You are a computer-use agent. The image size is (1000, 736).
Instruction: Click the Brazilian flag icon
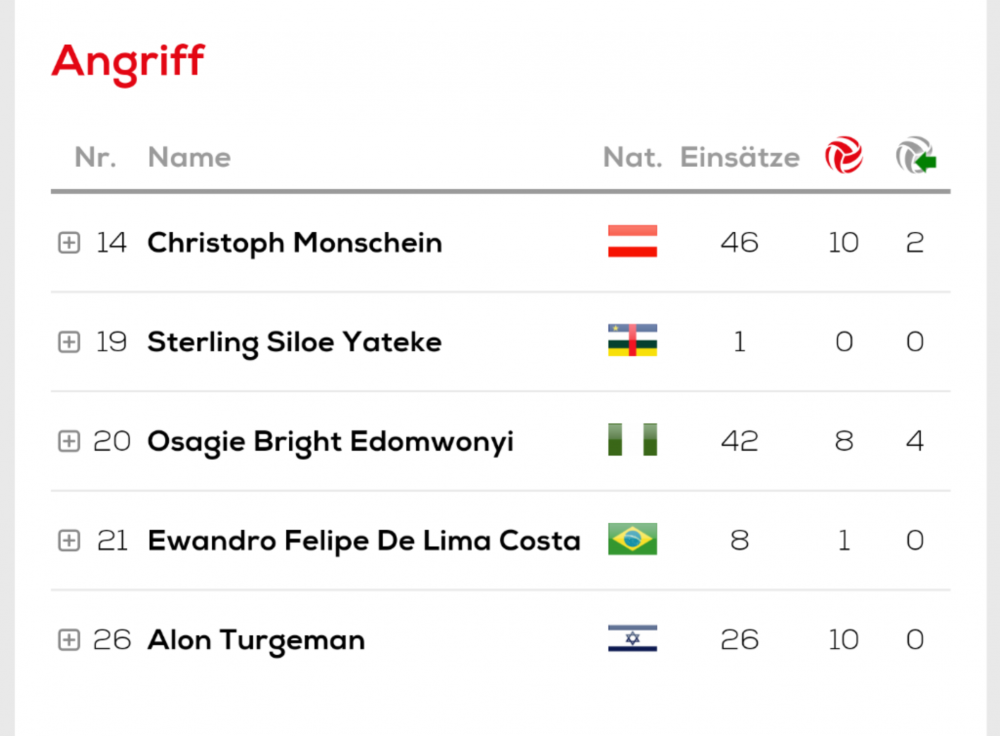point(632,539)
